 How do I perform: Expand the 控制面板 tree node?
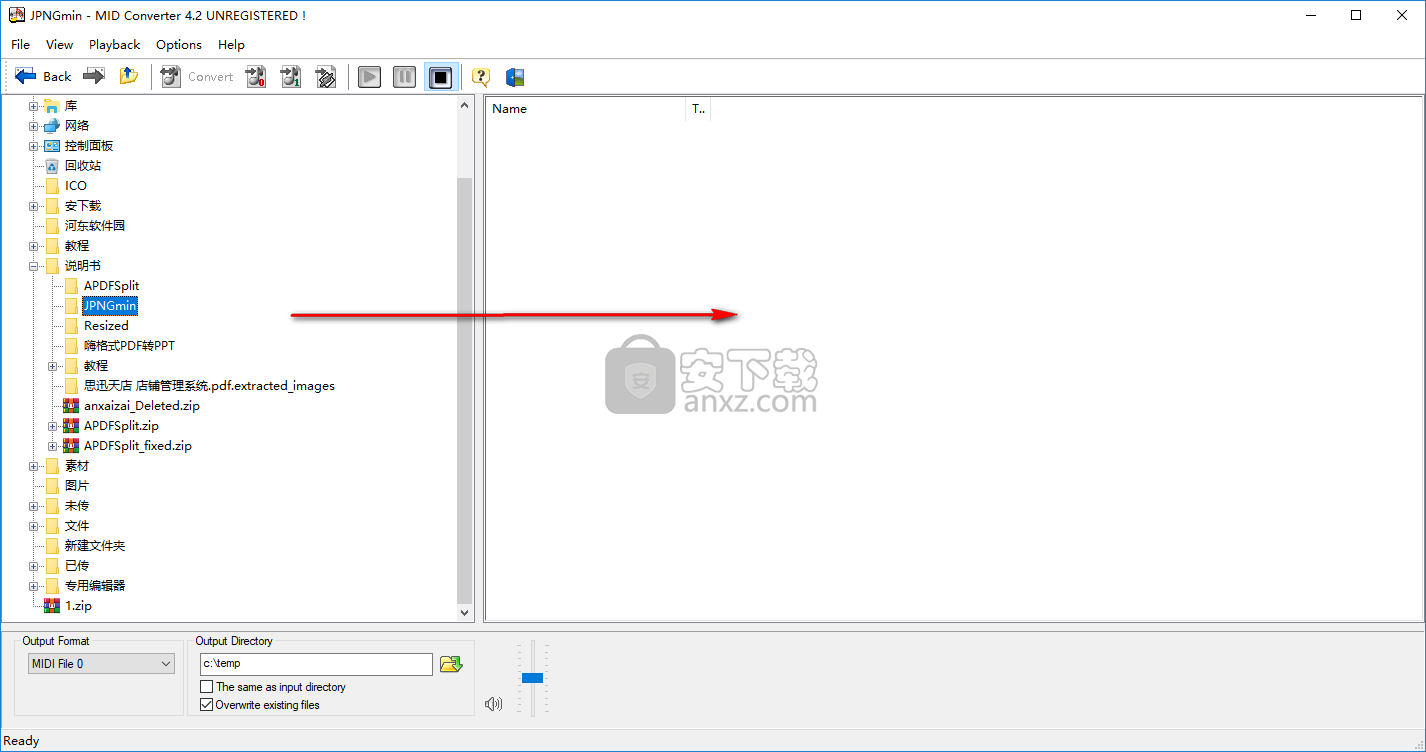[34, 146]
